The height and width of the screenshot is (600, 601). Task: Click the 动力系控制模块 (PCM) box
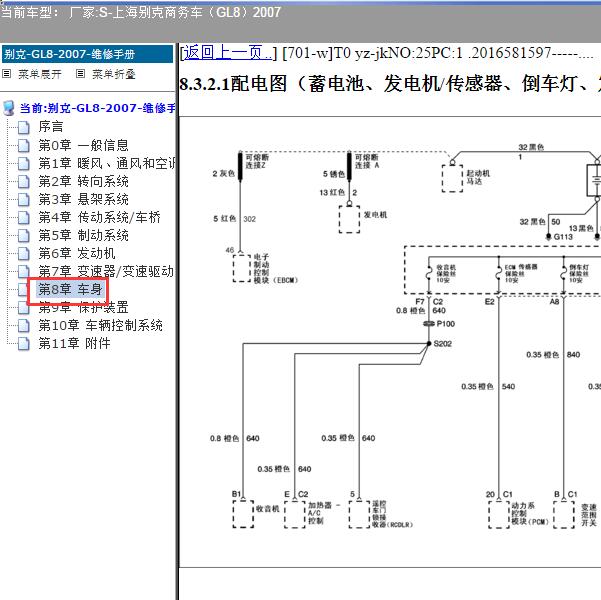point(499,514)
